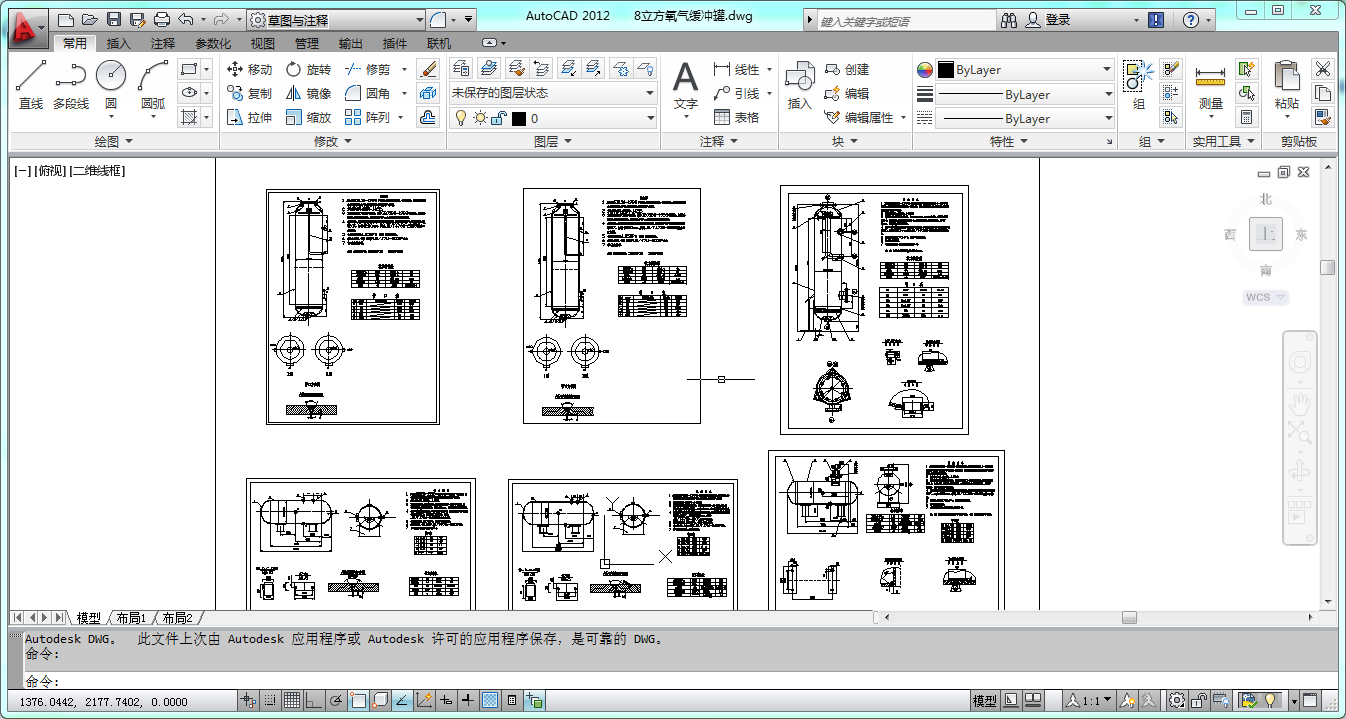The image size is (1346, 719).
Task: Choose the Move (移动) command
Action: [x=250, y=69]
